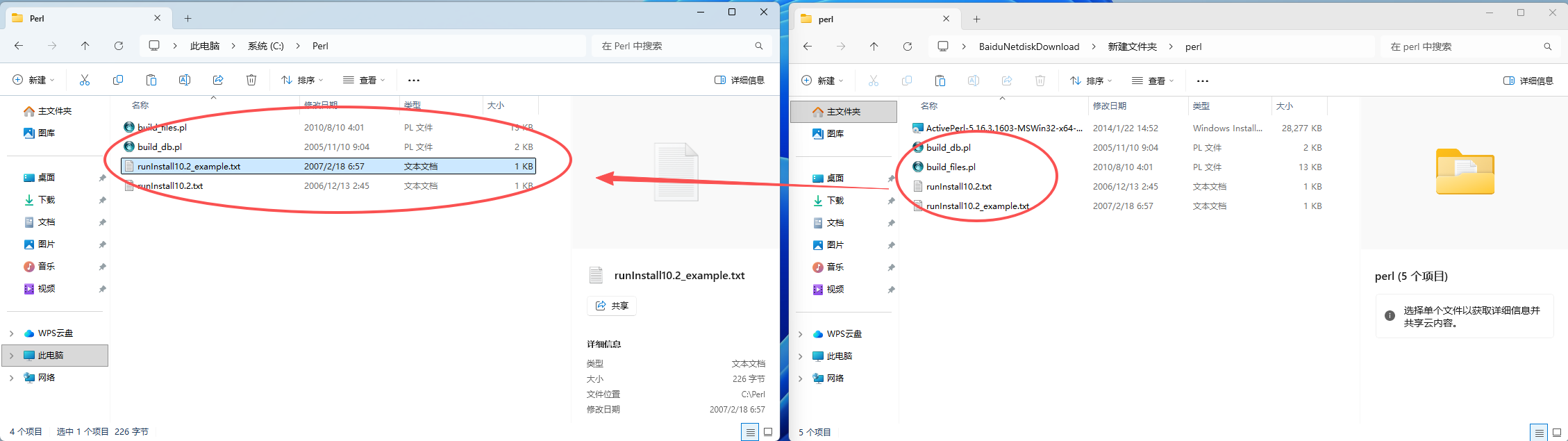Open the more options ellipsis in the right perl toolbar
The width and height of the screenshot is (1568, 441).
[1203, 81]
